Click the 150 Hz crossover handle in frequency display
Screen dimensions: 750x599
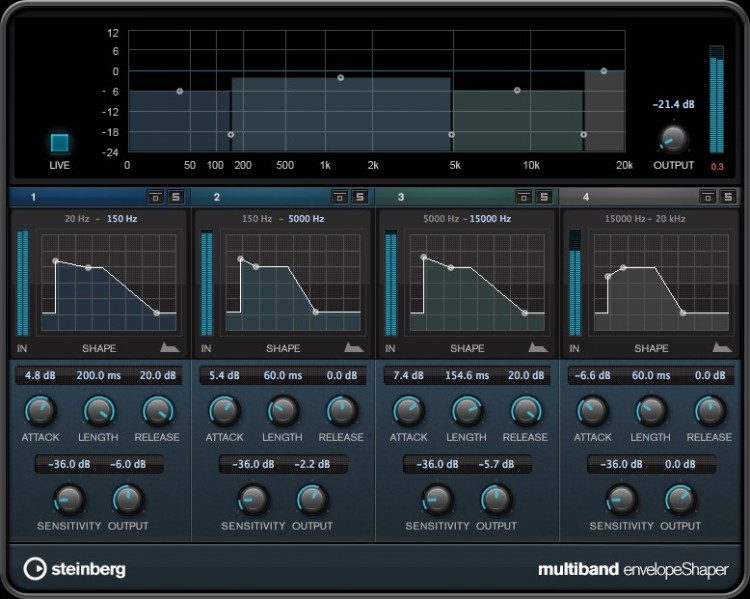[x=231, y=134]
